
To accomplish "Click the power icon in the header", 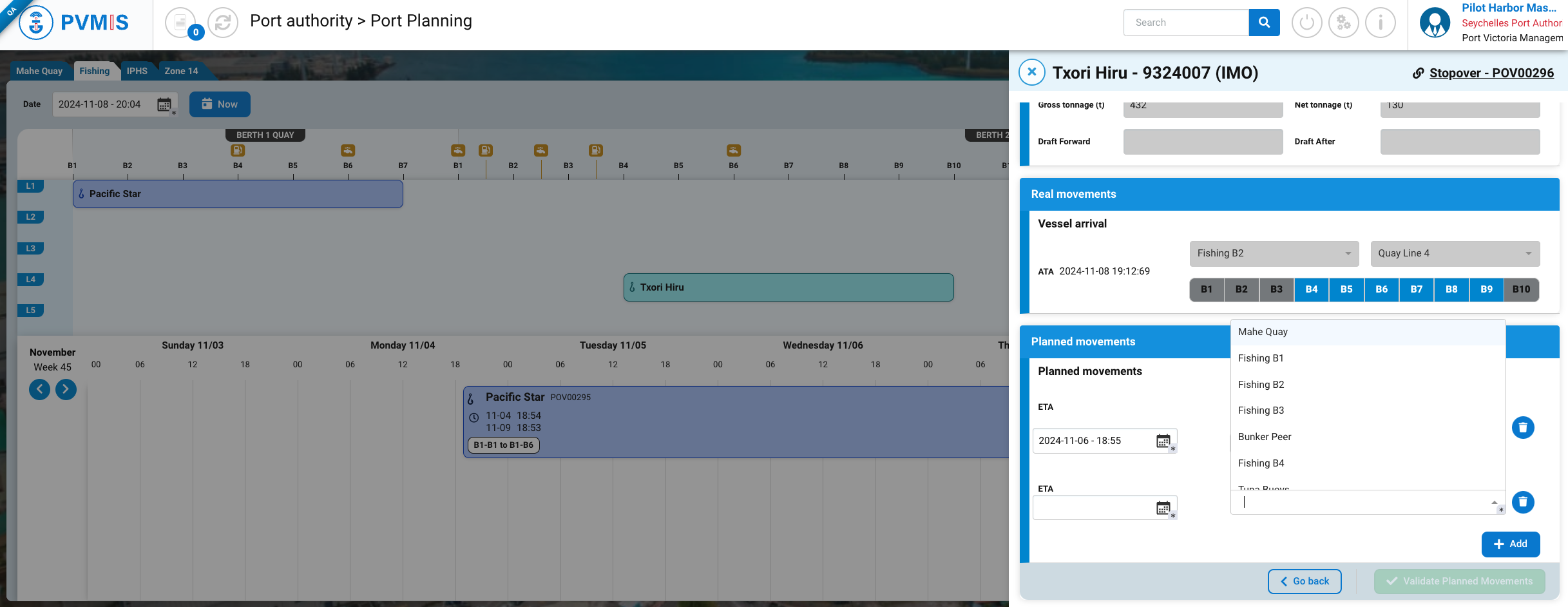I will point(1306,23).
